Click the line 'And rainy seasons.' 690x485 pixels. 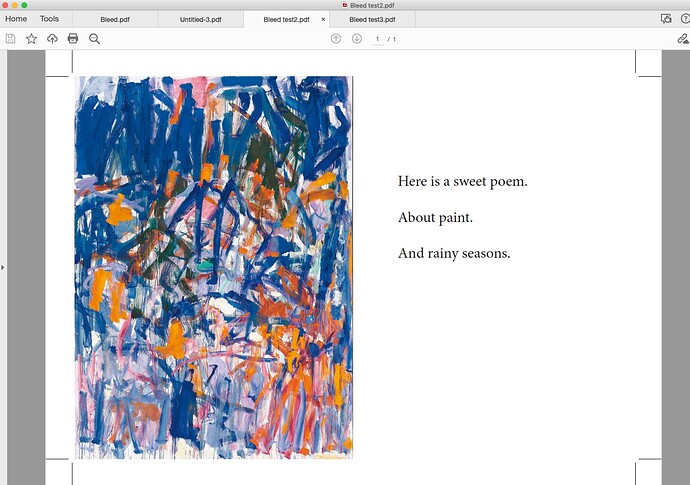454,254
